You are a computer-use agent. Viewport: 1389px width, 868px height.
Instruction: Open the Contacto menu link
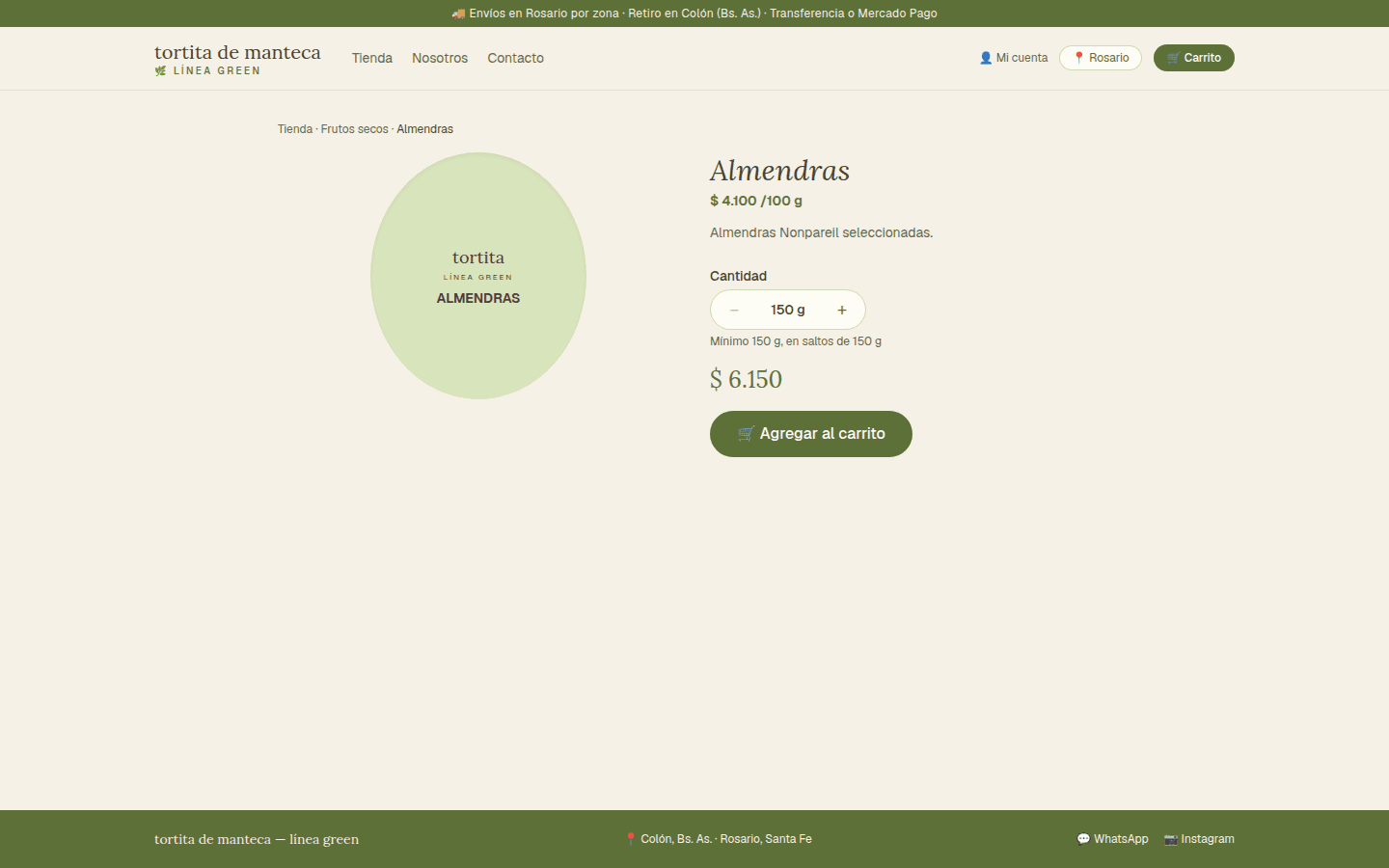click(x=516, y=58)
